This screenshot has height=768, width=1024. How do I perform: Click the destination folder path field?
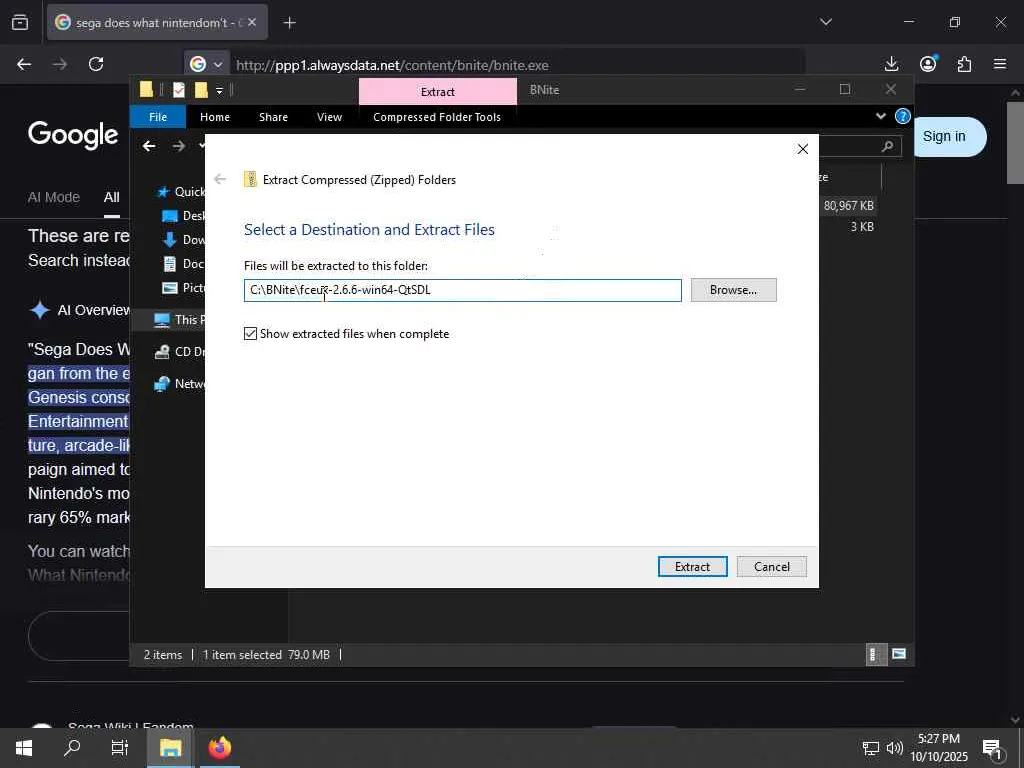(462, 290)
